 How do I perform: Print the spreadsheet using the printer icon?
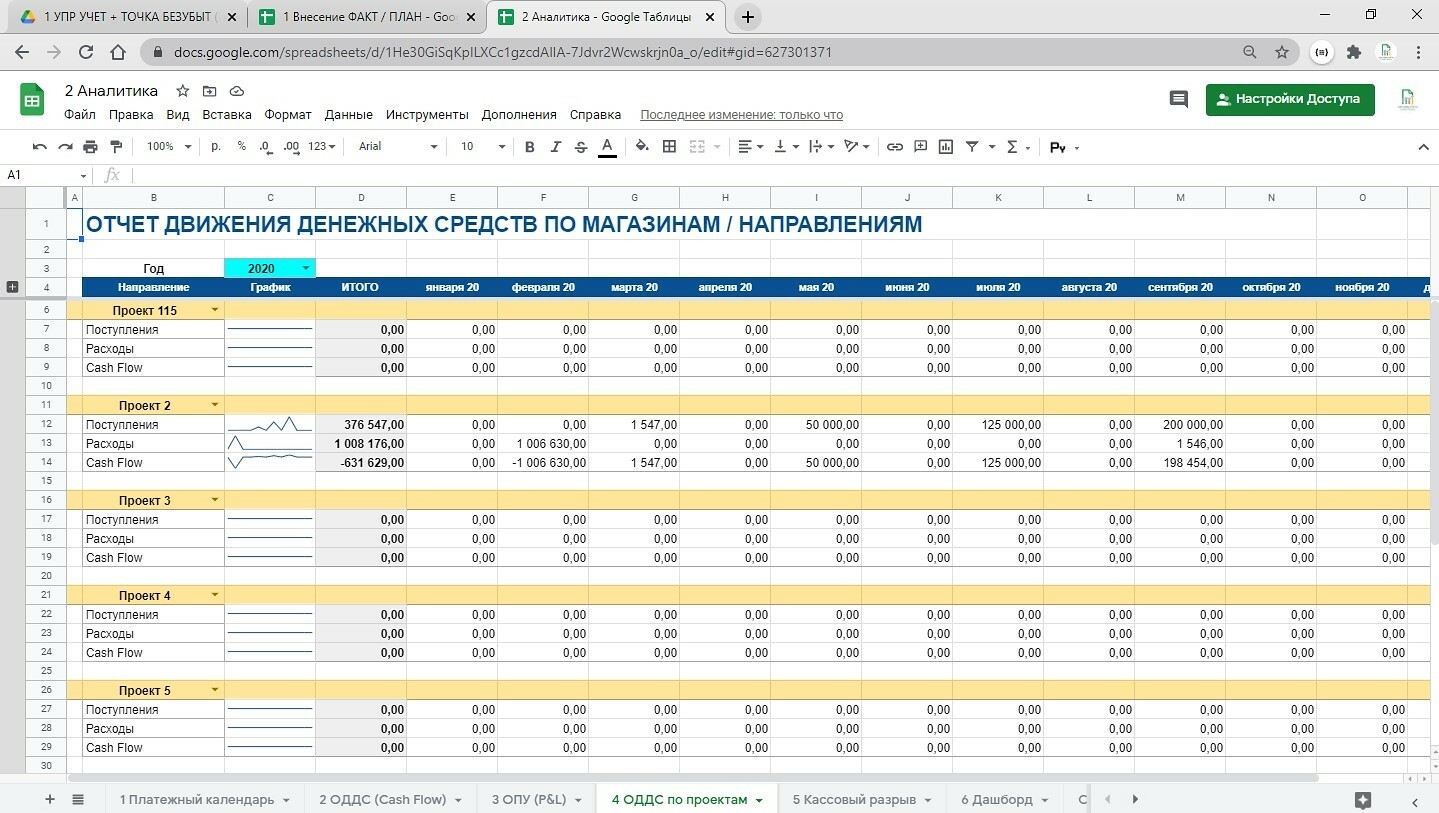point(90,147)
